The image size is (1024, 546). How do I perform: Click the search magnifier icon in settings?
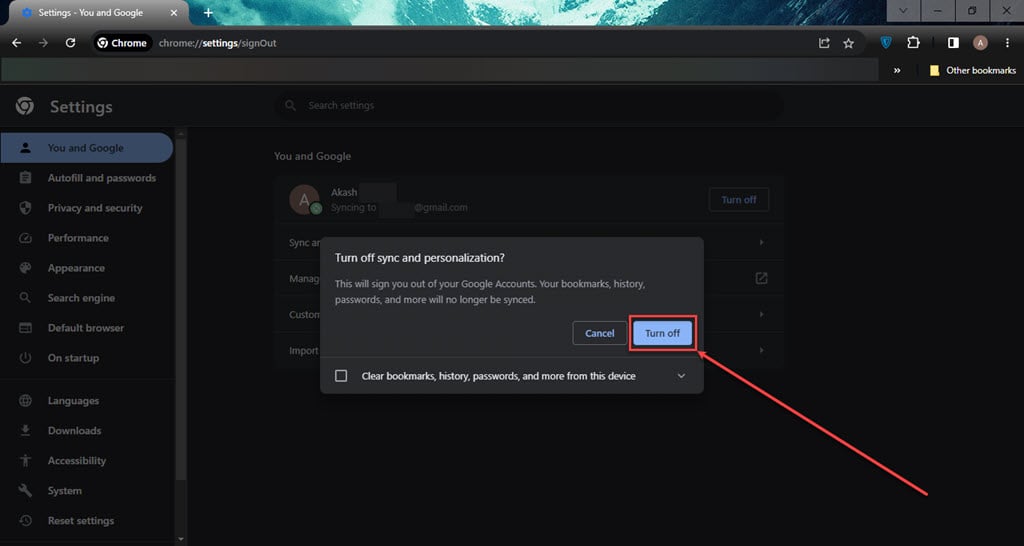(x=291, y=105)
